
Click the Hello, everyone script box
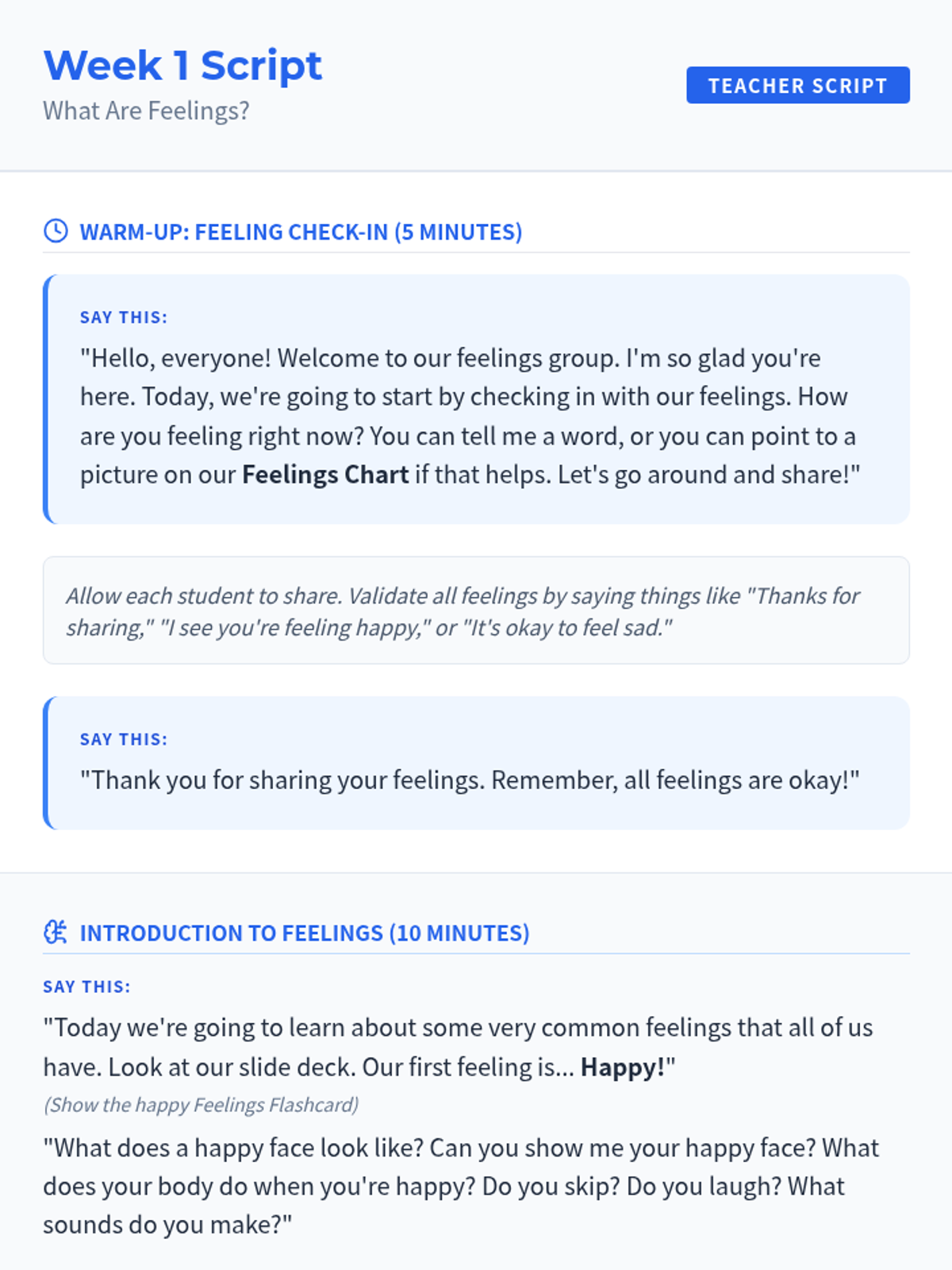tap(476, 399)
